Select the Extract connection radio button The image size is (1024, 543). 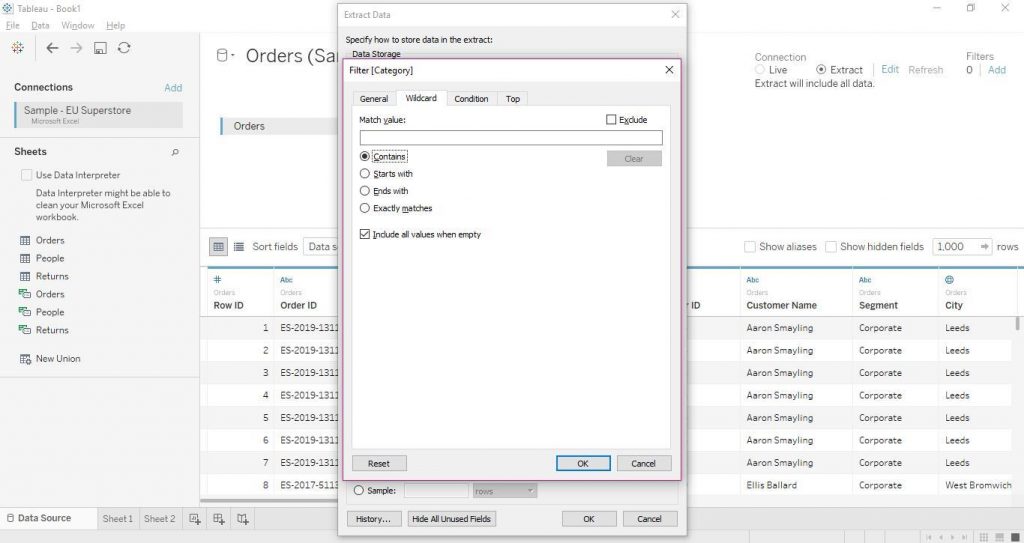(821, 69)
